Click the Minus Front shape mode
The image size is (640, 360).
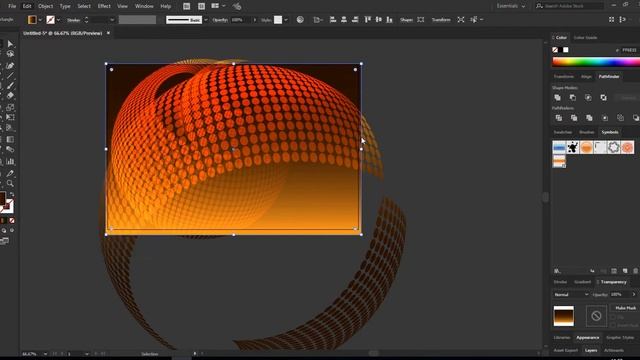[573, 98]
